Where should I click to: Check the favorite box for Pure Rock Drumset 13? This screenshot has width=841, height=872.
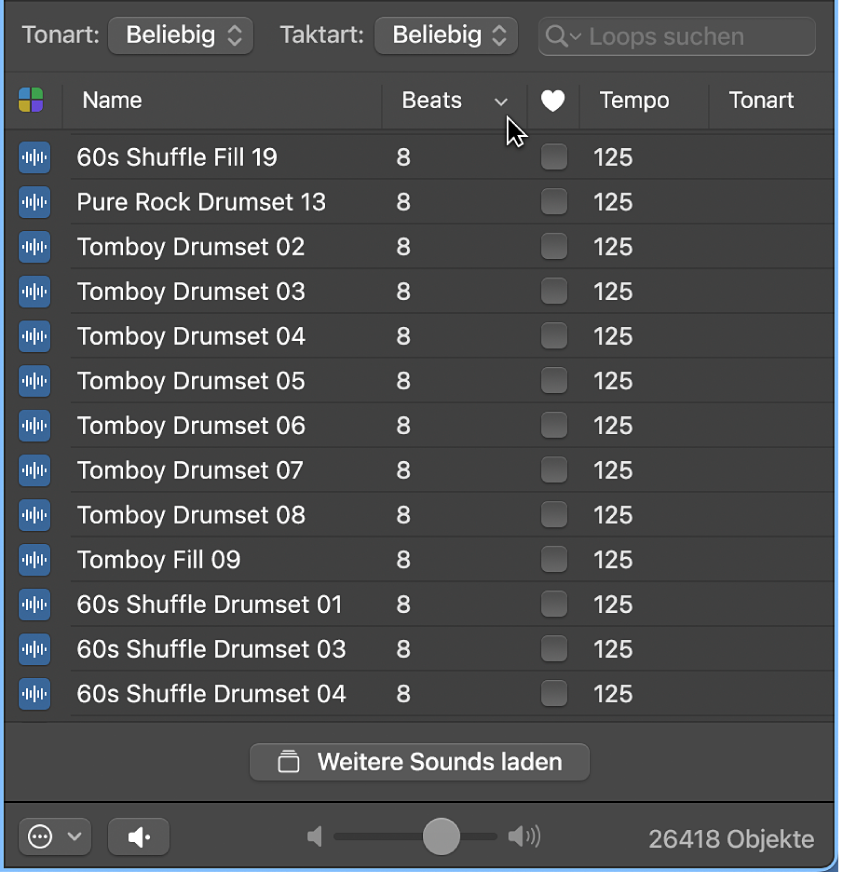point(553,202)
